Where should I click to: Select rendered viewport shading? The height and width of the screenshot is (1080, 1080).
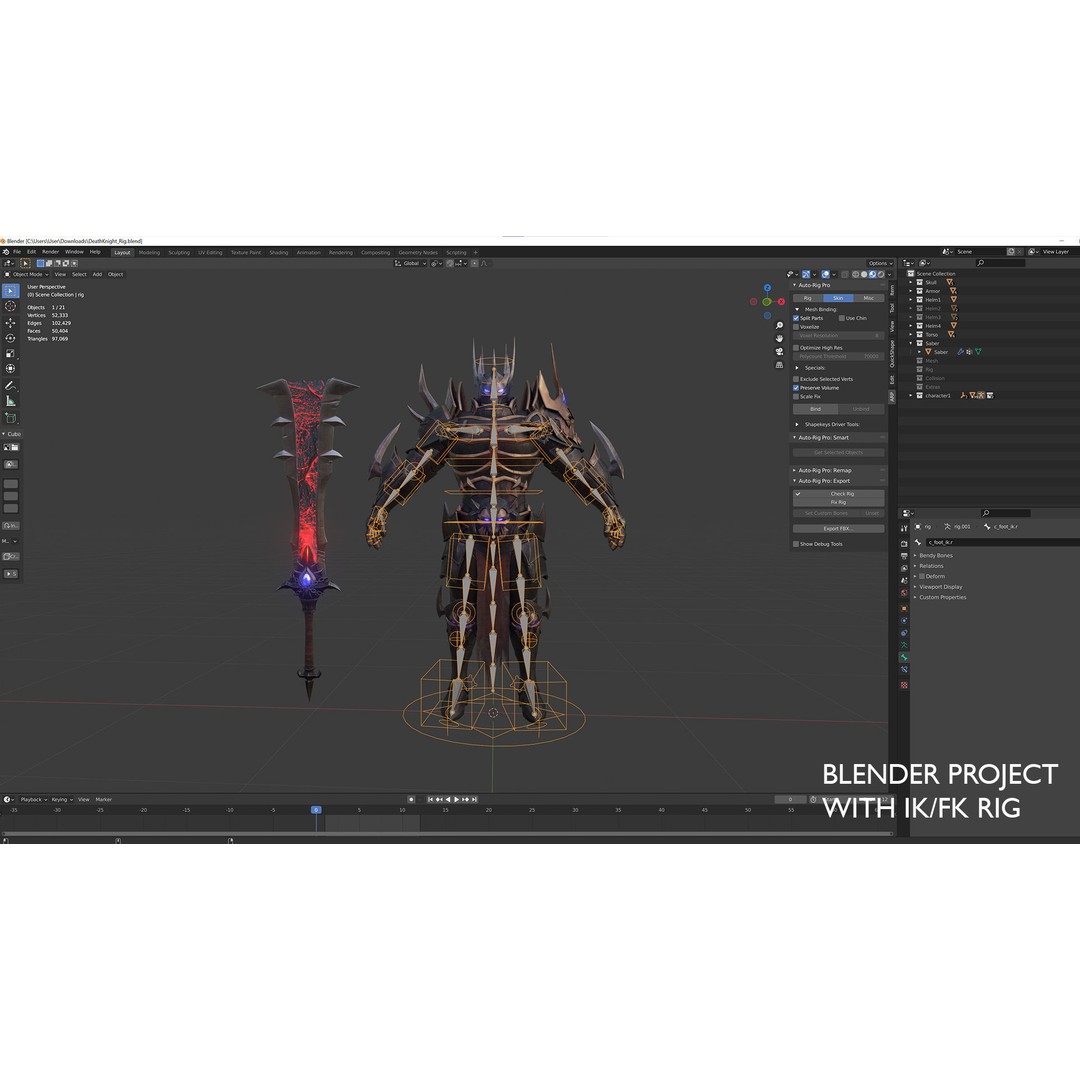(881, 274)
